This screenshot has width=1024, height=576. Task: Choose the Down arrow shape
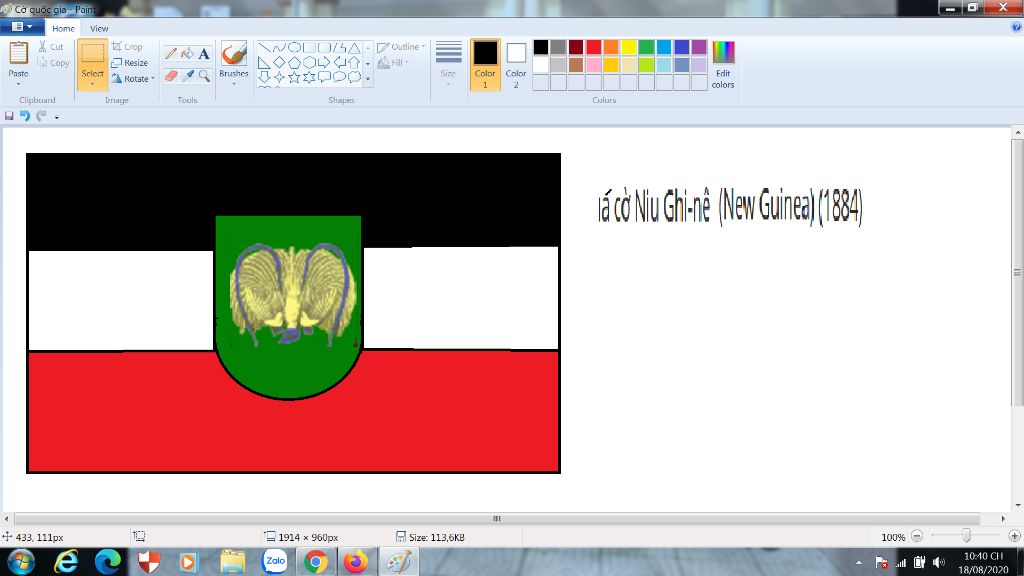click(x=264, y=78)
